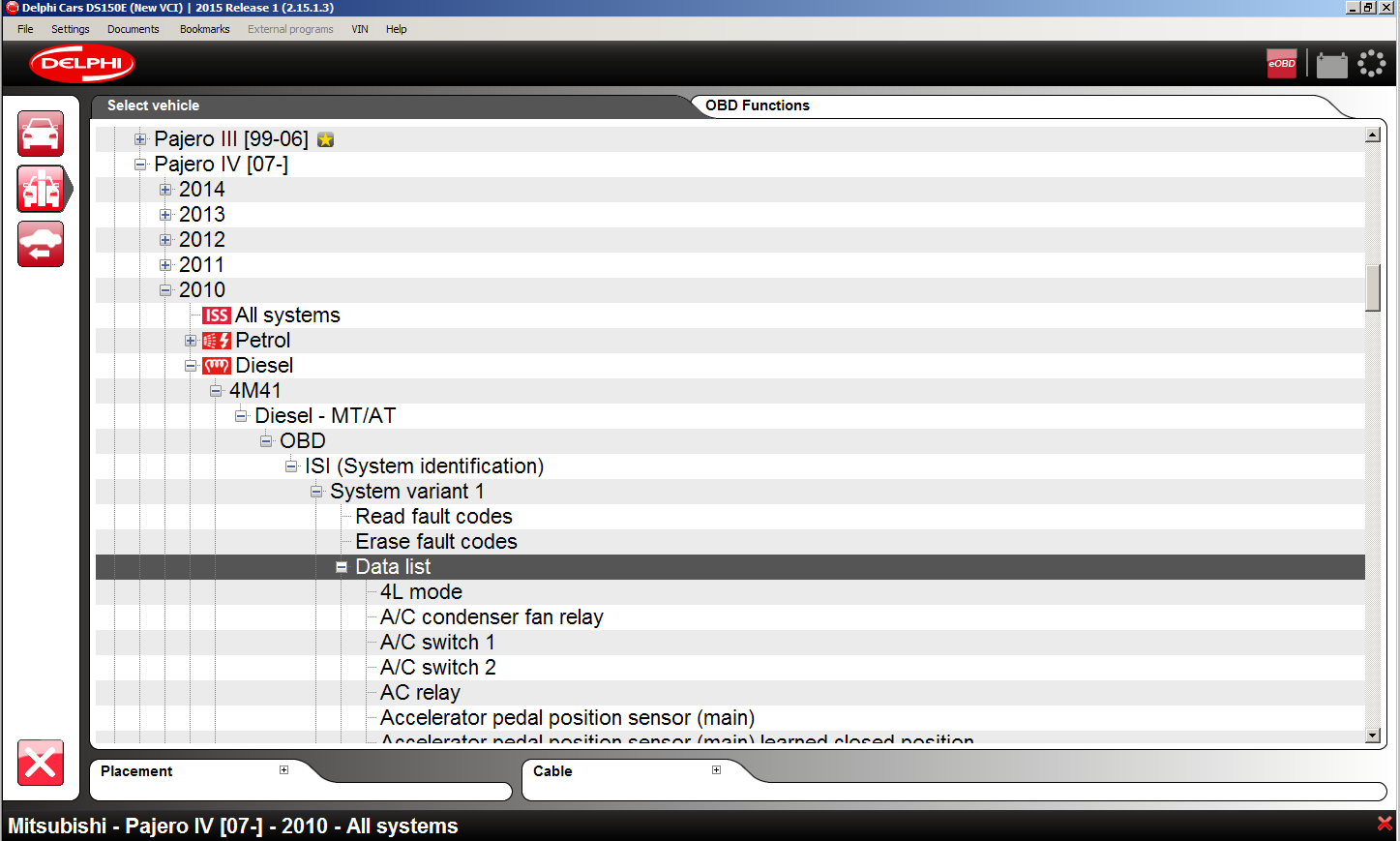Viewport: 1400px width, 841px height.
Task: Open the Bookmarks menu
Action: click(205, 29)
